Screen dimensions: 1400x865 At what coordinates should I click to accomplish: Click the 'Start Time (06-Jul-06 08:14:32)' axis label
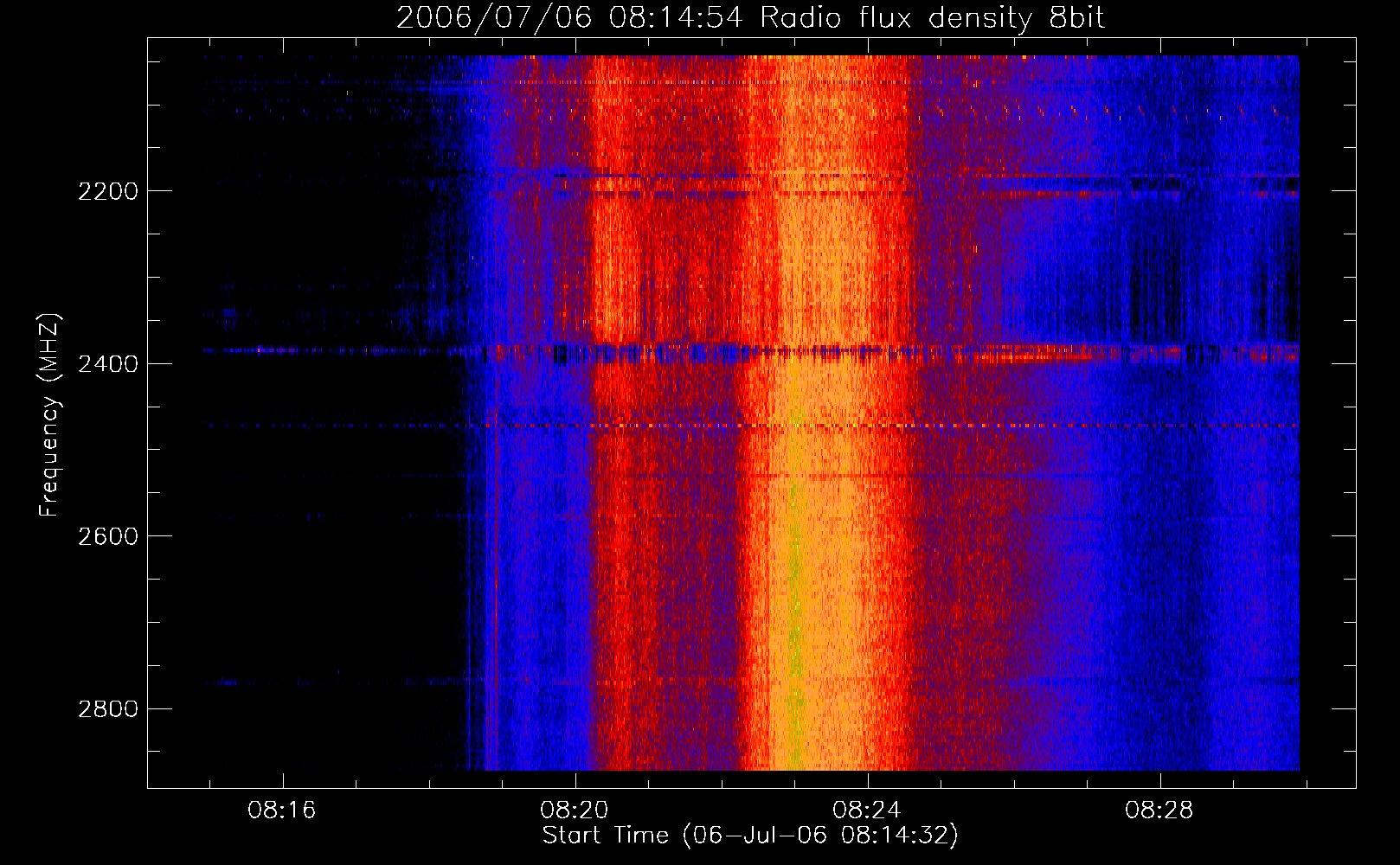pos(750,836)
